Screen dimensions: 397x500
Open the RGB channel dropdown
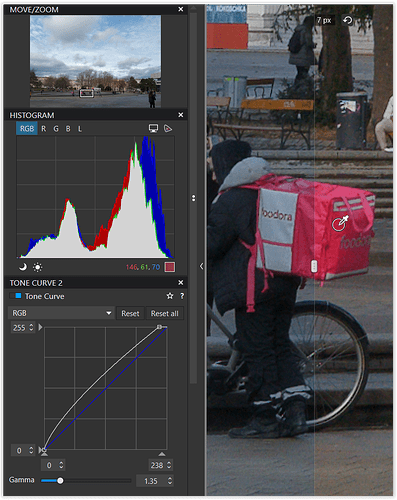tap(61, 313)
